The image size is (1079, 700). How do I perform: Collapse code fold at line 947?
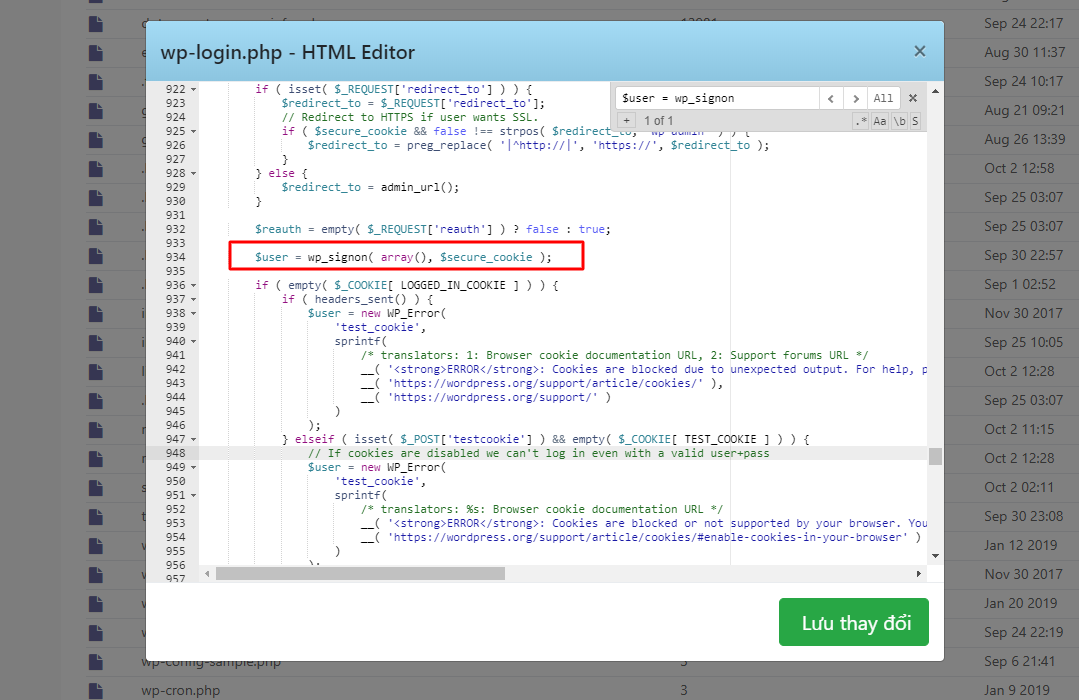193,439
